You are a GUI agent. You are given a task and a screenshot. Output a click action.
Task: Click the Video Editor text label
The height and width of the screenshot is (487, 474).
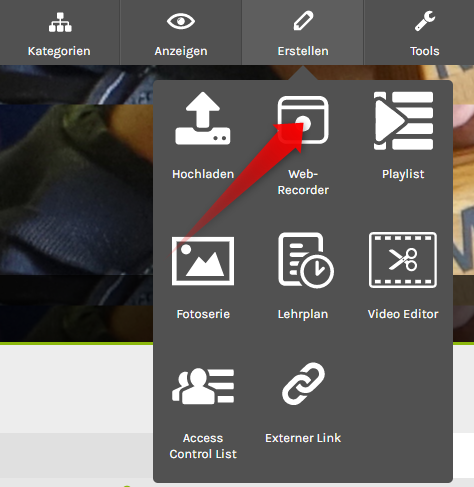[x=403, y=314]
